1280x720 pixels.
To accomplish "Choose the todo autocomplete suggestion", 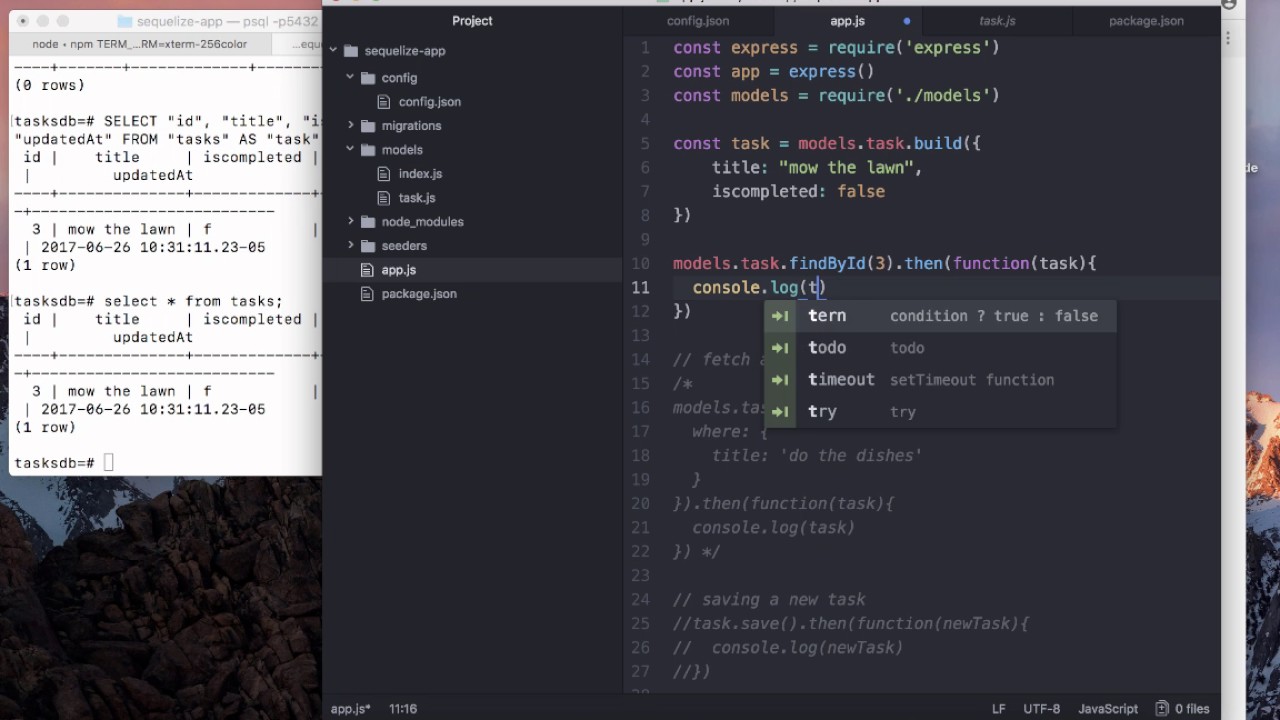I will pos(940,348).
